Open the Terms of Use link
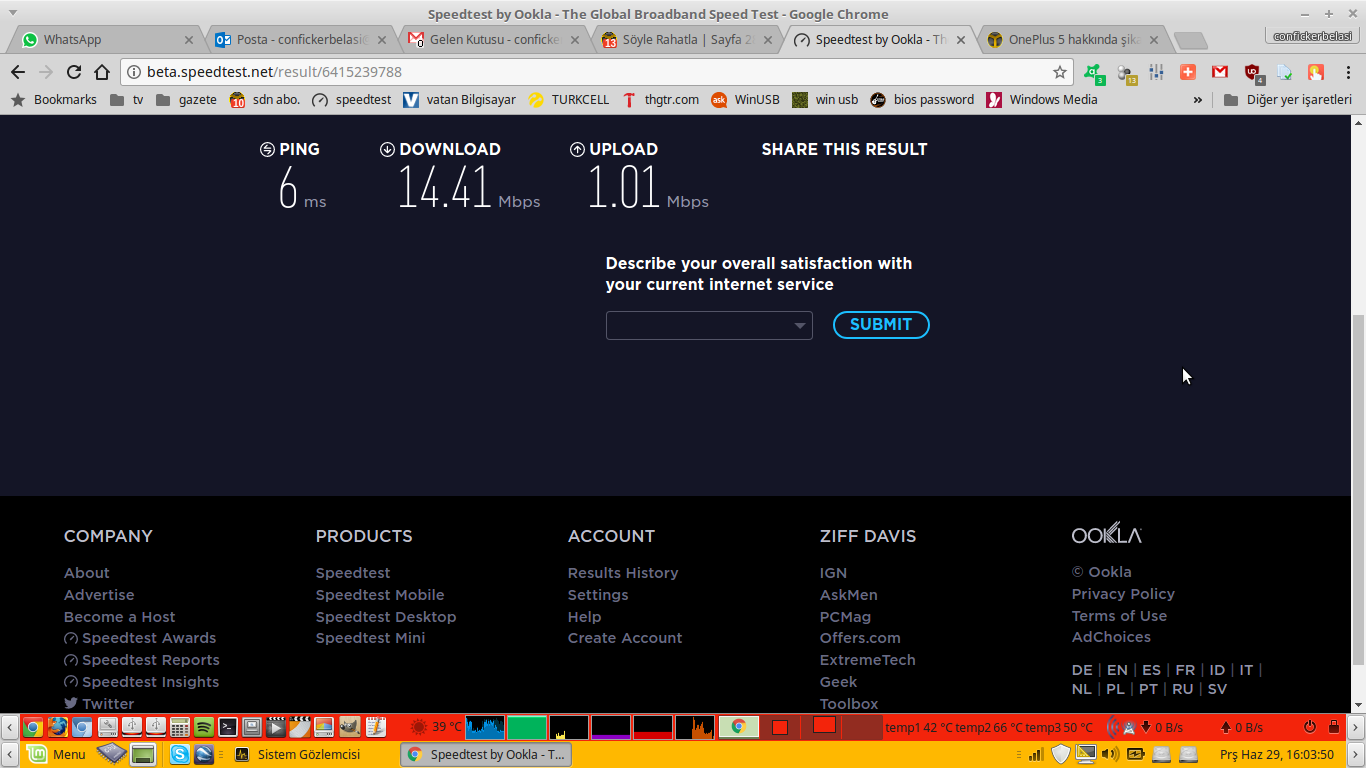 [1119, 616]
